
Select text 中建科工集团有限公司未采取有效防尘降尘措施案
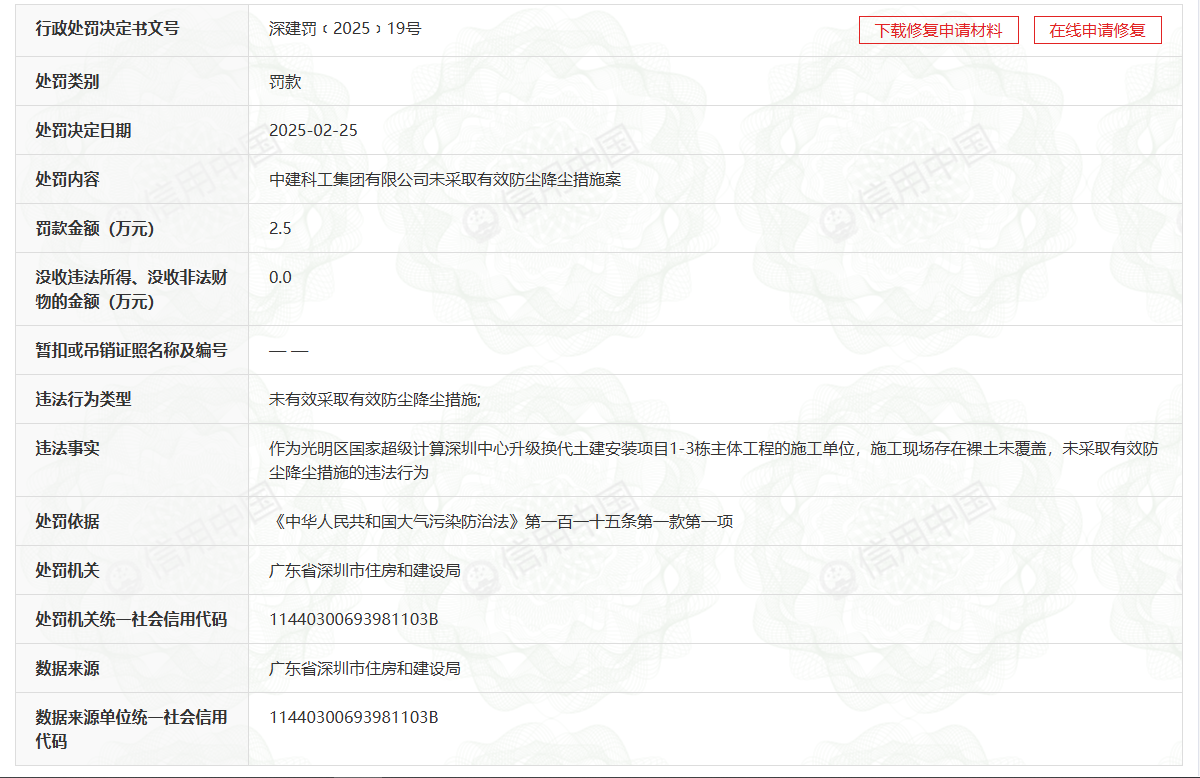(x=445, y=180)
